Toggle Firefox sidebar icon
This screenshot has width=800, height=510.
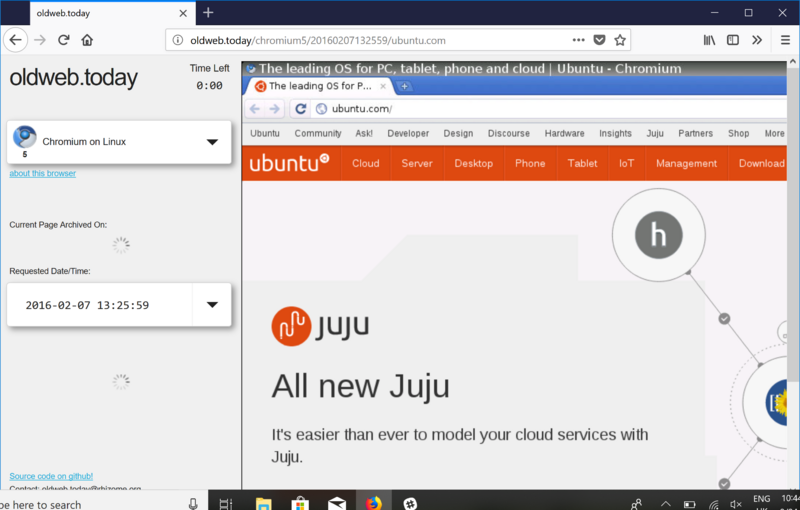(x=733, y=40)
